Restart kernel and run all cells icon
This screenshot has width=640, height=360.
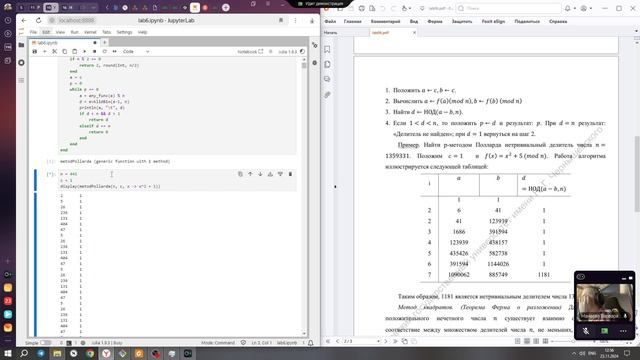(x=115, y=52)
